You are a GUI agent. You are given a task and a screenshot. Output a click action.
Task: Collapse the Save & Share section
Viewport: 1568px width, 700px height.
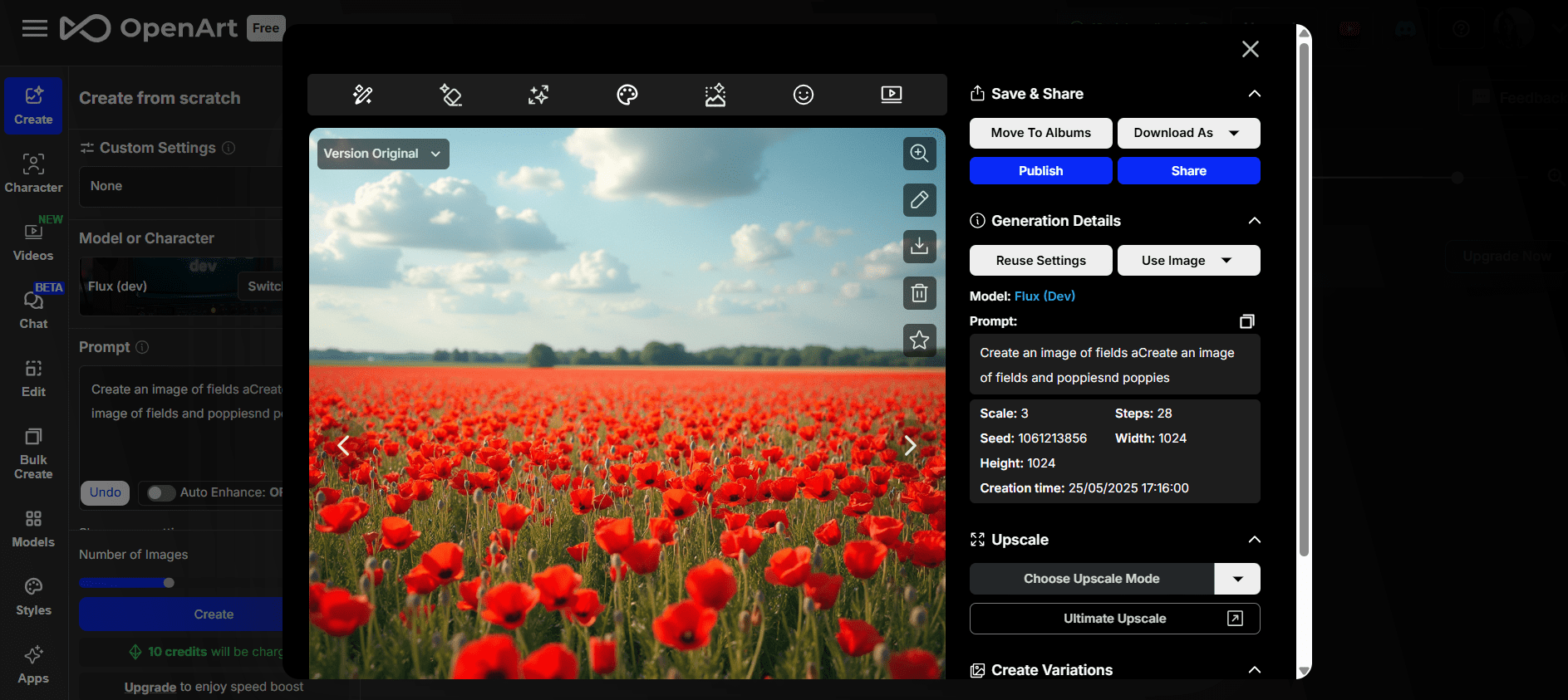click(x=1254, y=94)
